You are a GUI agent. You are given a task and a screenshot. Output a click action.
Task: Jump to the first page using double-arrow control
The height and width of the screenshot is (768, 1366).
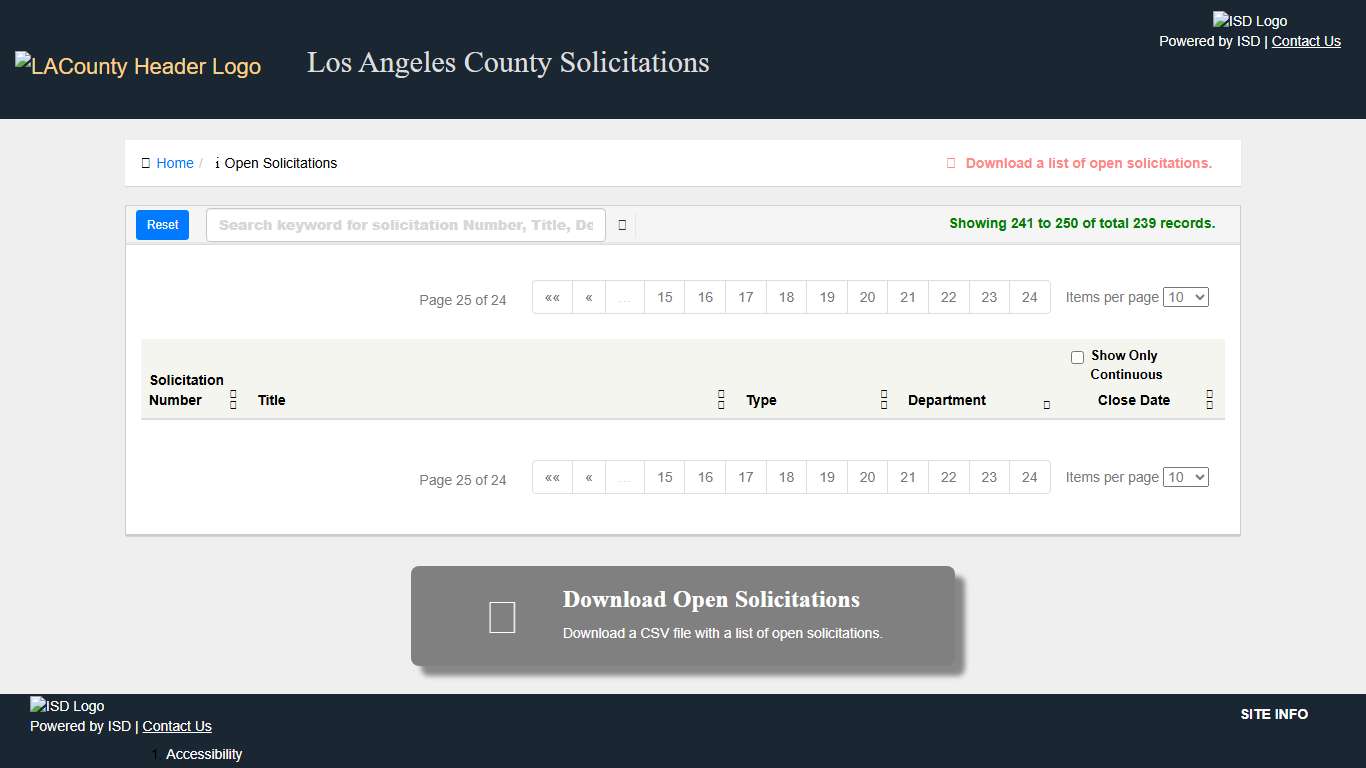point(552,297)
